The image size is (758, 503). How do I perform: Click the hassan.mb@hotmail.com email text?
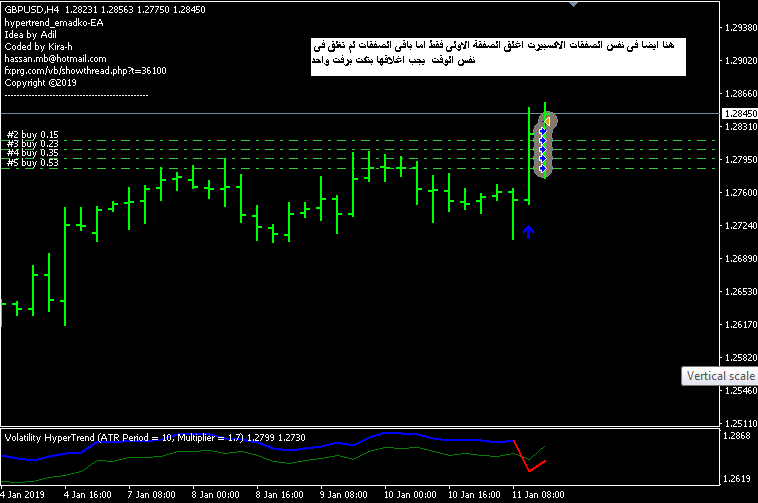(x=54, y=59)
